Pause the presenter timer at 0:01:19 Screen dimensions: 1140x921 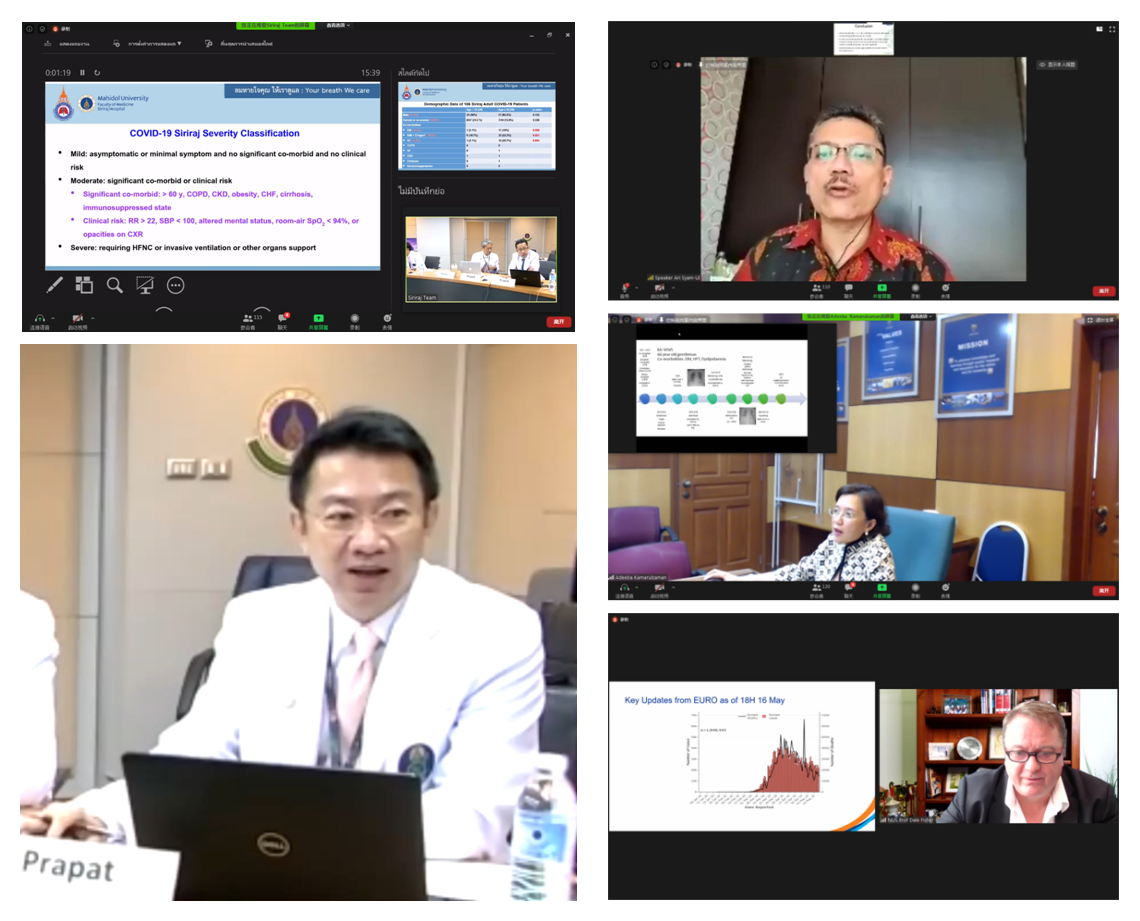coord(82,73)
